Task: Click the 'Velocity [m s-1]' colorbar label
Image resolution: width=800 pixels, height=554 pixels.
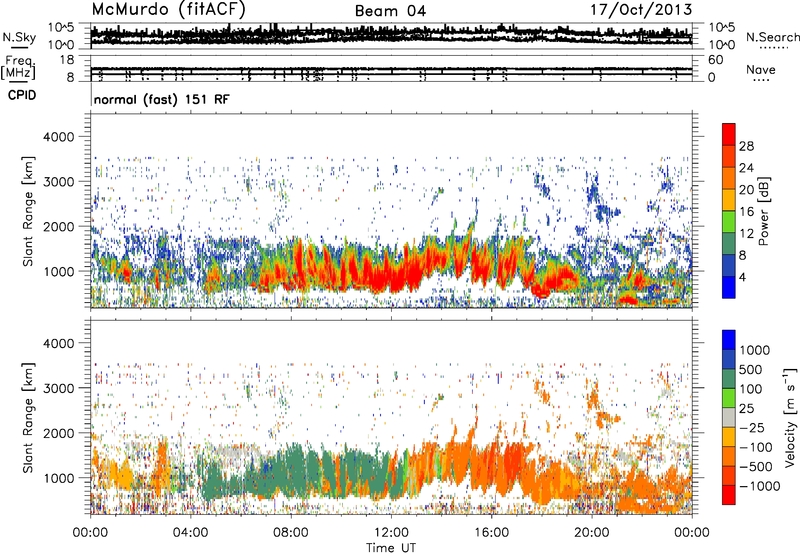Action: [790, 417]
